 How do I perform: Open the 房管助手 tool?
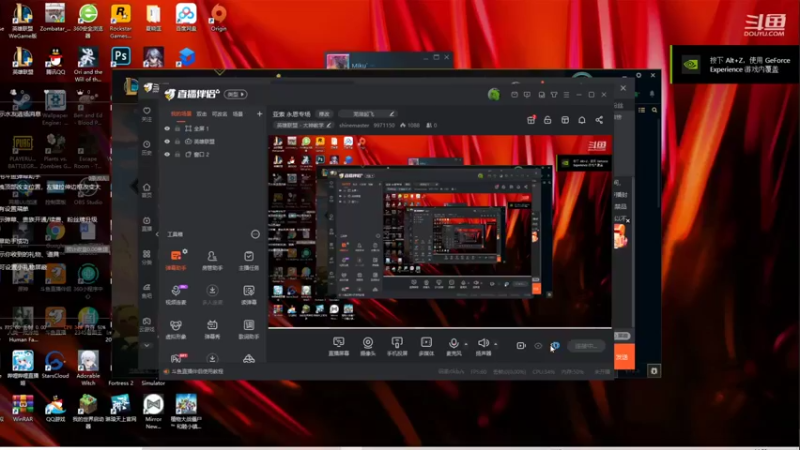212,259
